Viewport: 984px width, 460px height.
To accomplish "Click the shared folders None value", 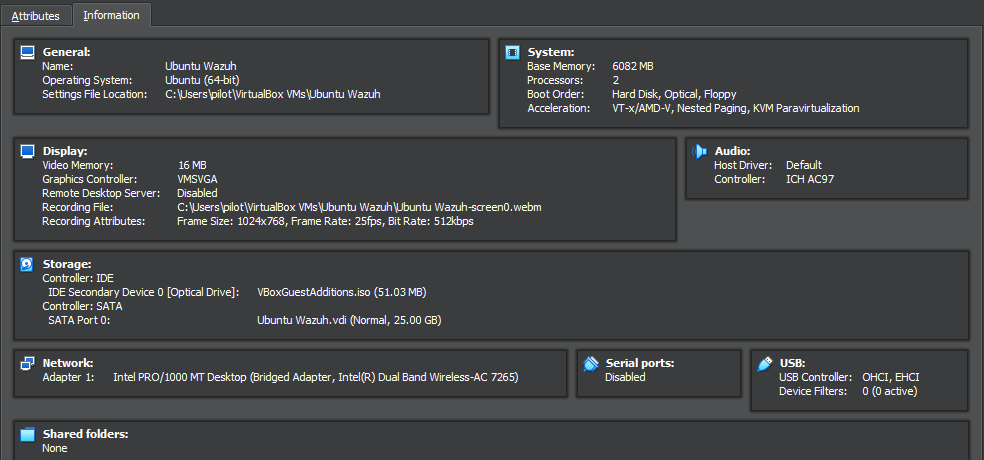I will 55,448.
